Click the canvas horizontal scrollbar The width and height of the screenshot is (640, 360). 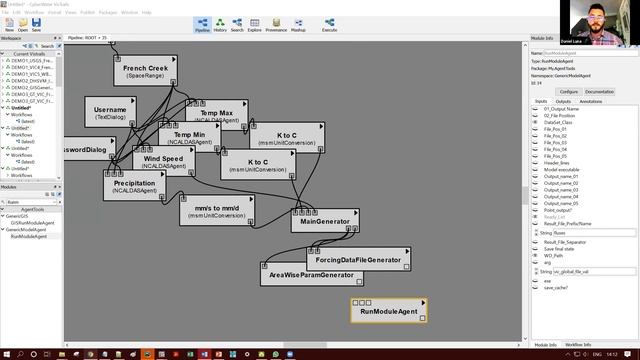[304, 345]
